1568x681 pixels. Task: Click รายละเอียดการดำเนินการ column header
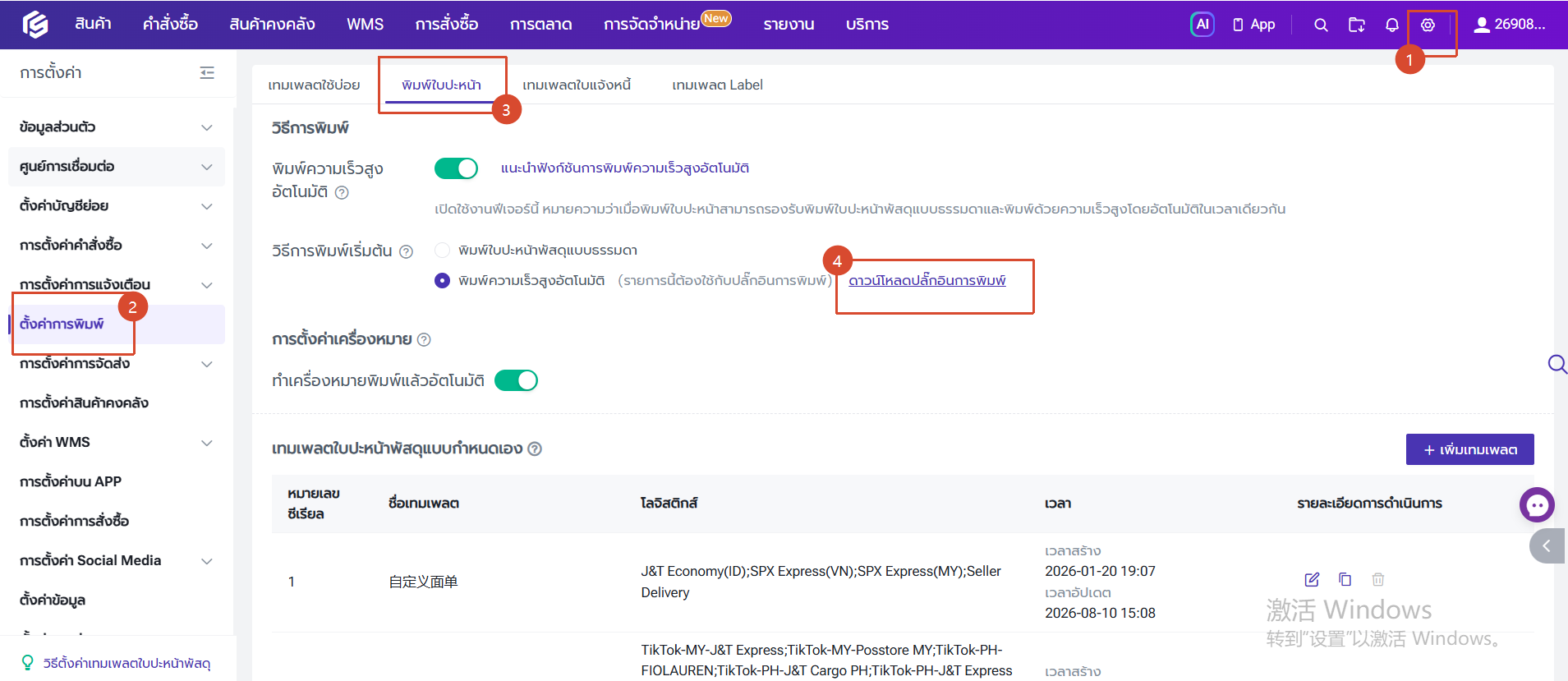(x=1369, y=504)
